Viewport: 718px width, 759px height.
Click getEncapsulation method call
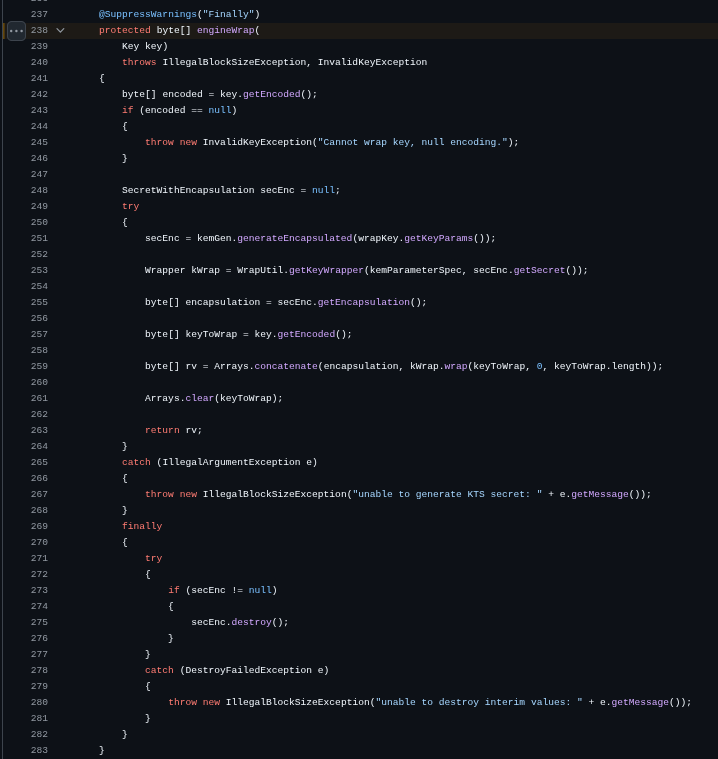[364, 302]
